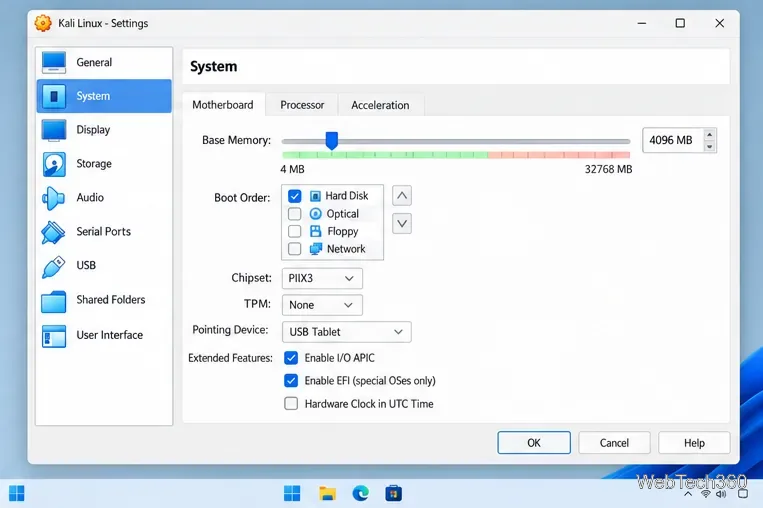Open Storage disk icon in sidebar
Viewport: 763px width, 508px height.
pyautogui.click(x=54, y=164)
